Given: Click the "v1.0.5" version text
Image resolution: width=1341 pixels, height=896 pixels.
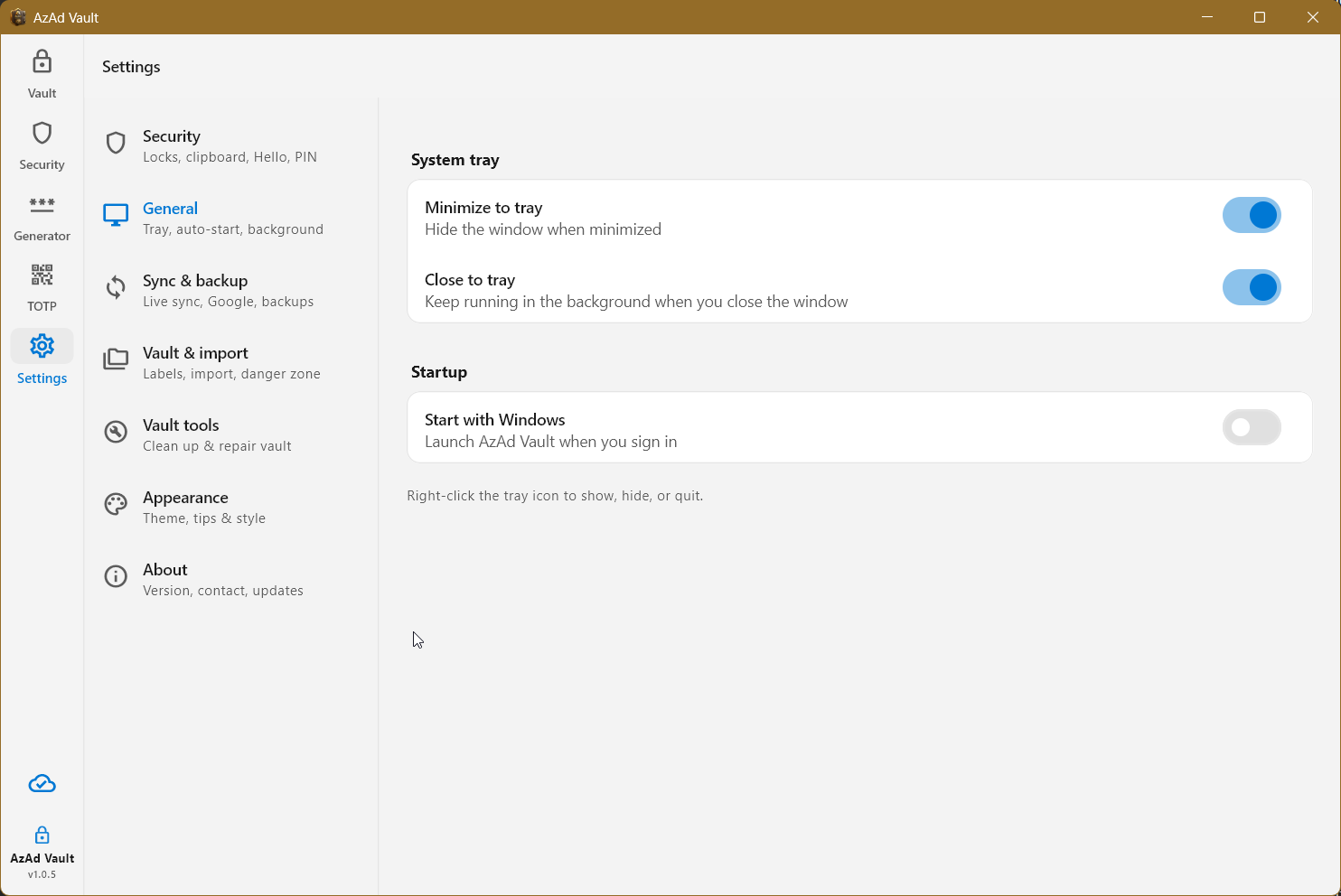Looking at the screenshot, I should (x=42, y=874).
